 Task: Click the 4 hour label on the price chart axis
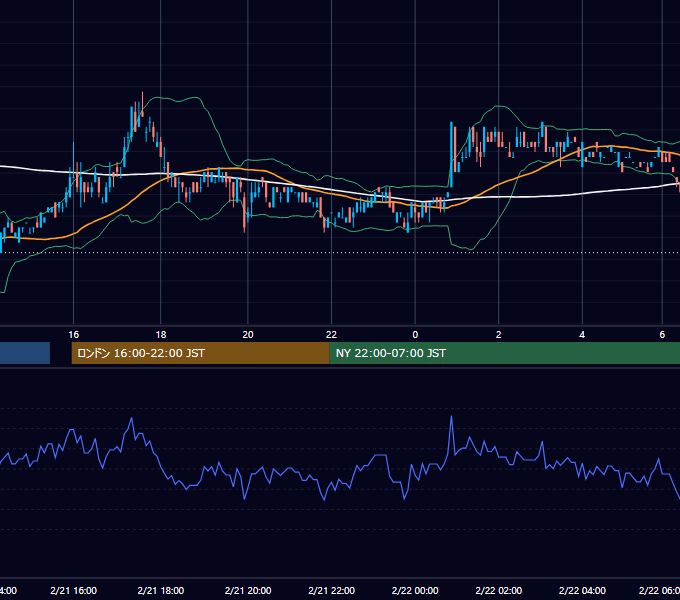[582, 335]
